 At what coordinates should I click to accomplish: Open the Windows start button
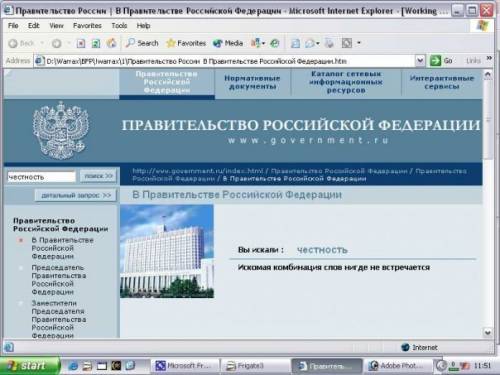[30, 366]
